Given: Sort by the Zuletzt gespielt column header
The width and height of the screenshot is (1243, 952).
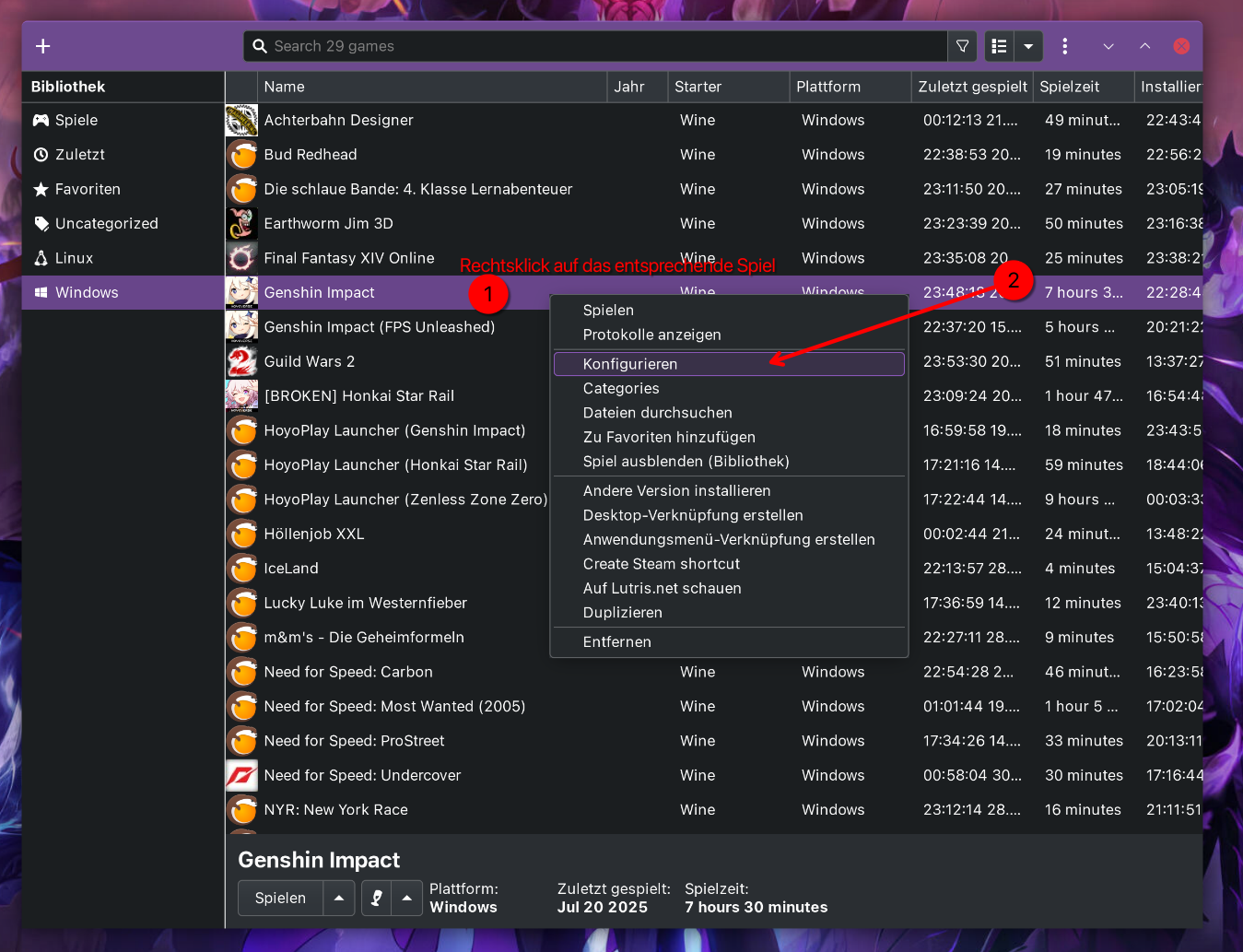Looking at the screenshot, I should pyautogui.click(x=972, y=87).
